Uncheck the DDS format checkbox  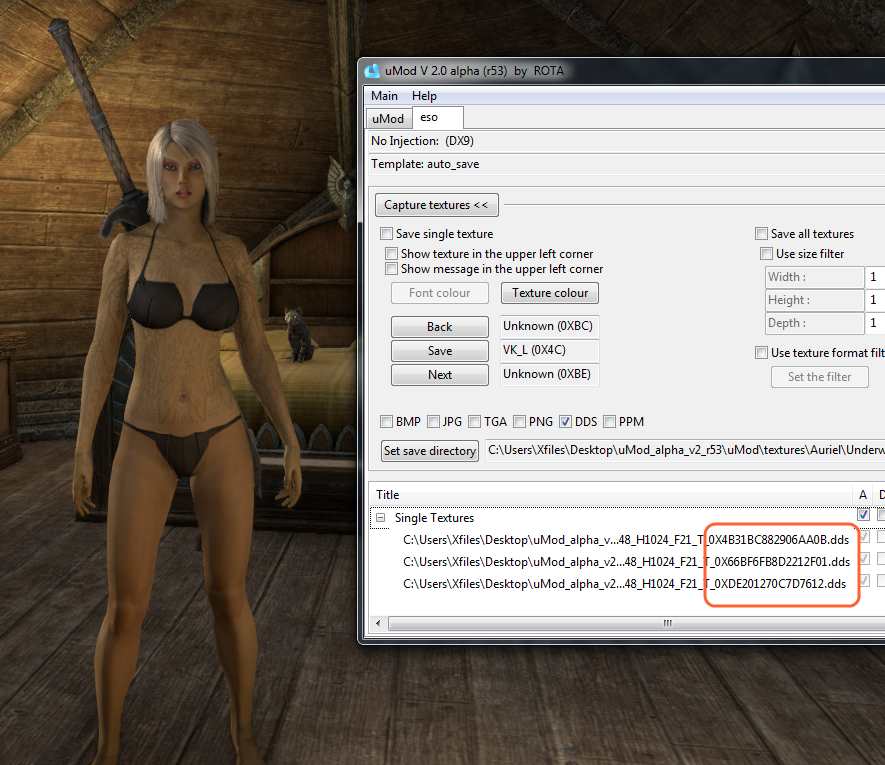click(x=566, y=422)
